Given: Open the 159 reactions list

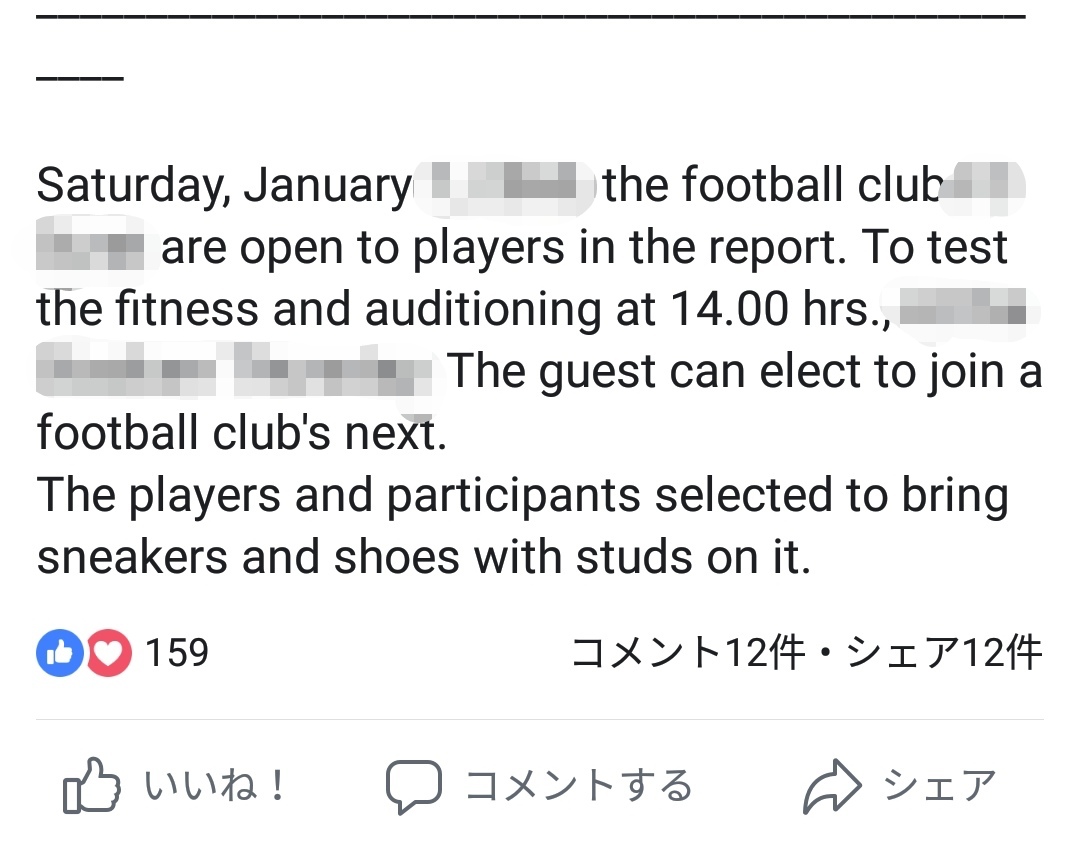Looking at the screenshot, I should click(x=176, y=652).
